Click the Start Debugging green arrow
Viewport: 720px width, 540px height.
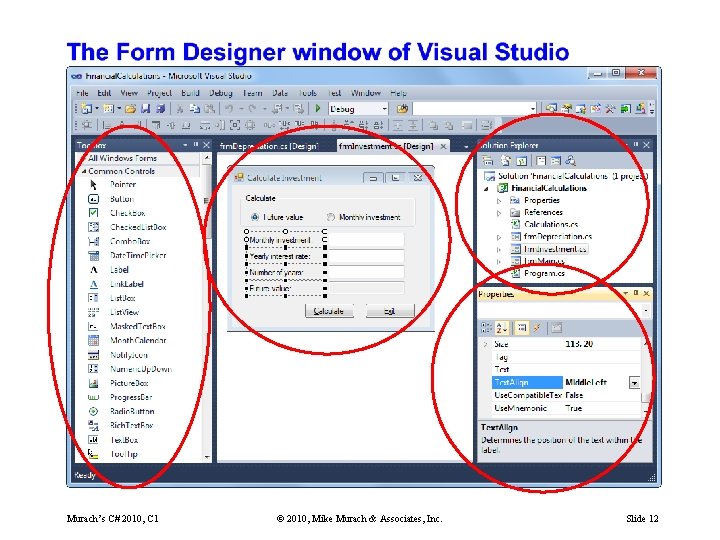317,109
